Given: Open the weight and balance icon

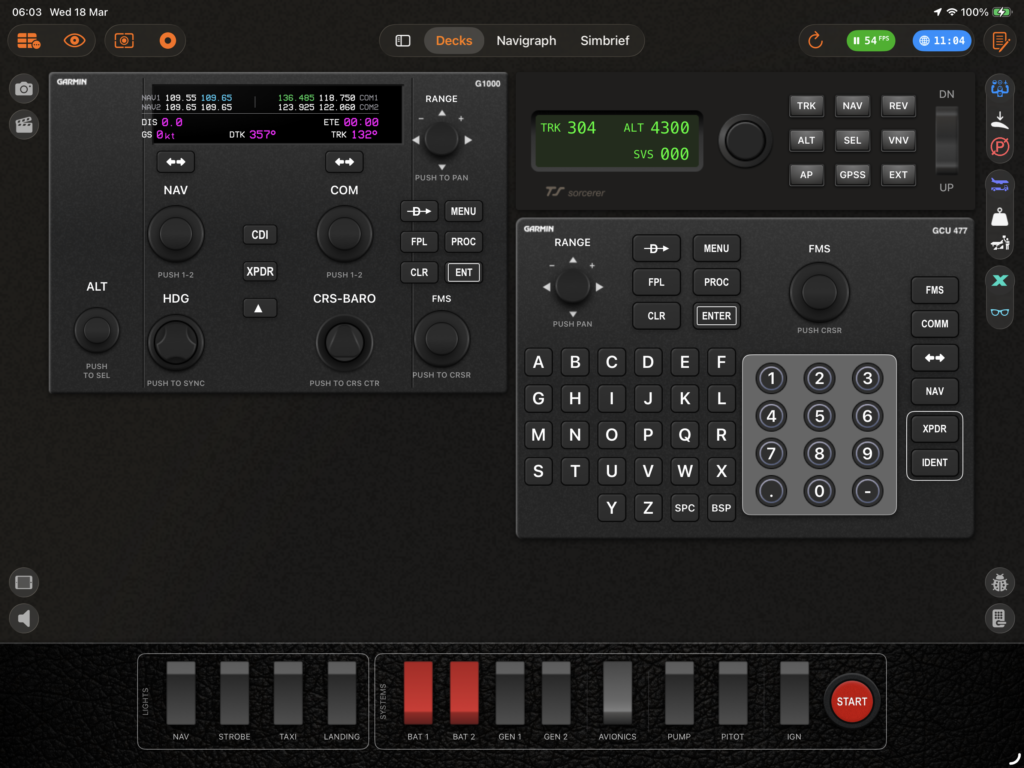Looking at the screenshot, I should [999, 215].
